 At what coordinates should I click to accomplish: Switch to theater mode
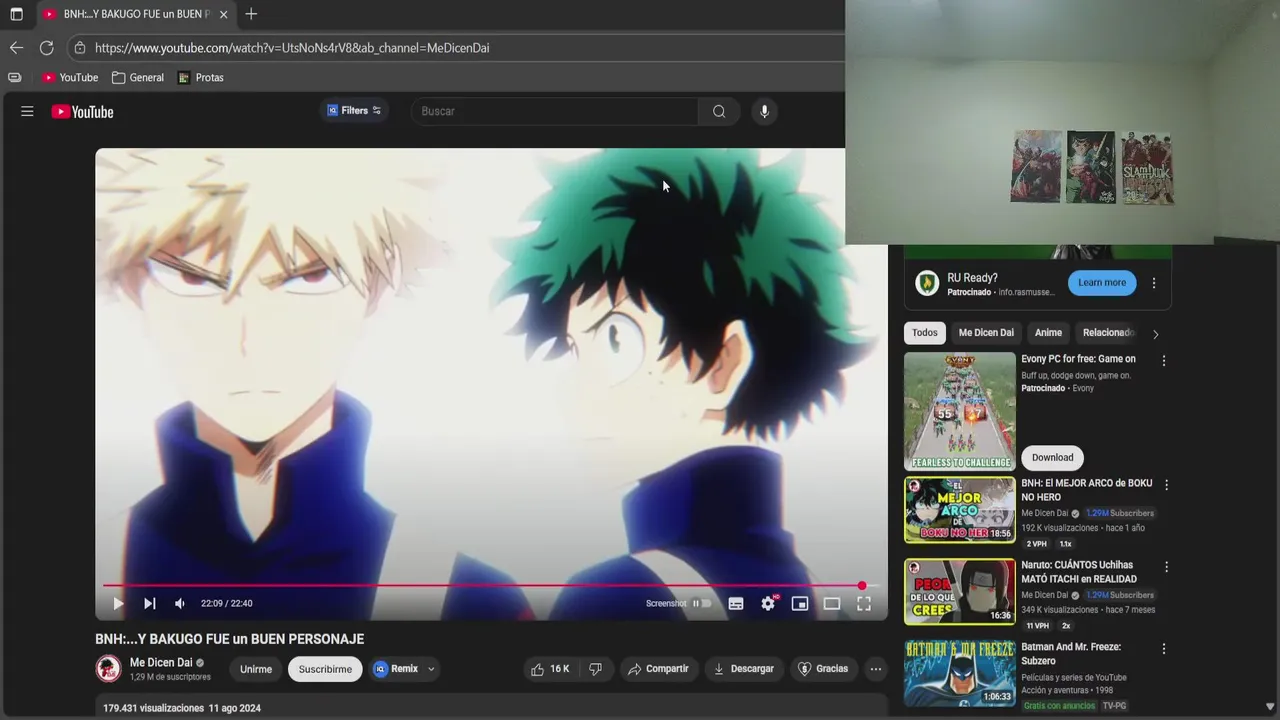(832, 603)
